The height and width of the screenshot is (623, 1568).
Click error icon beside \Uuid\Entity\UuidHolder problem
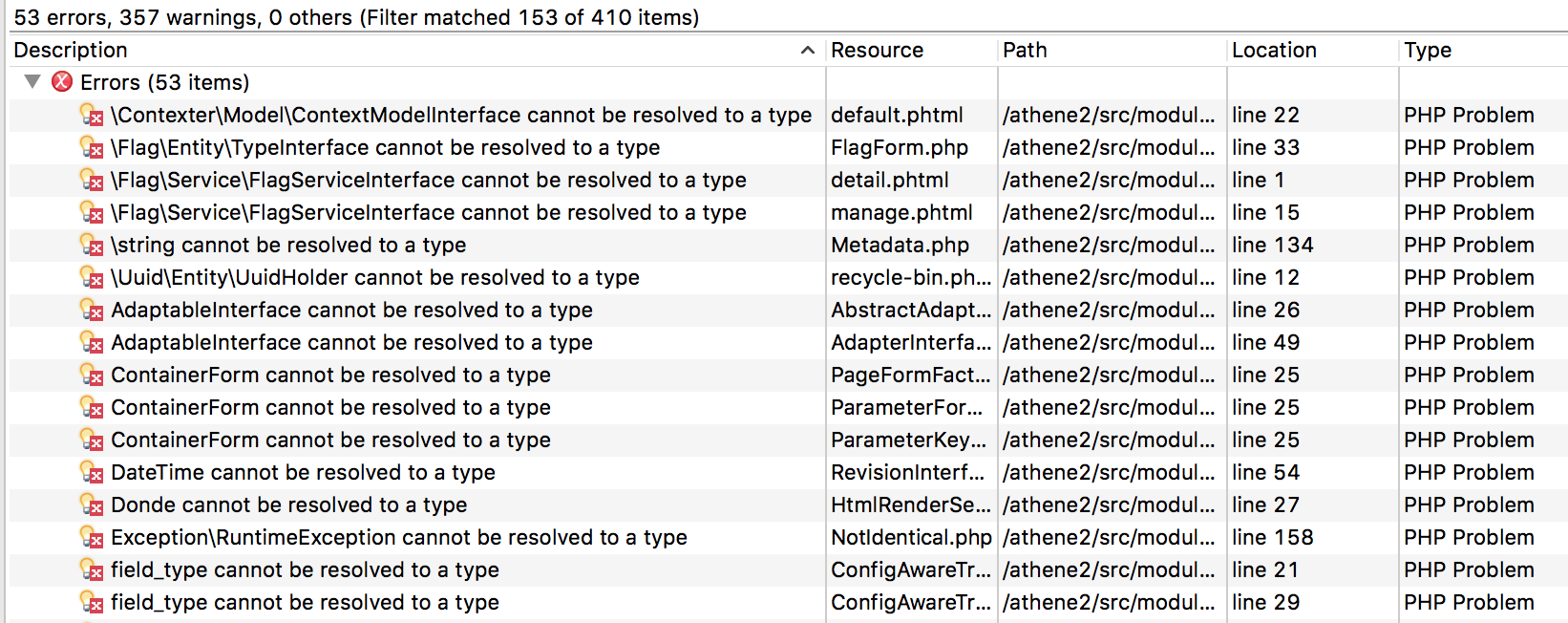pyautogui.click(x=92, y=278)
